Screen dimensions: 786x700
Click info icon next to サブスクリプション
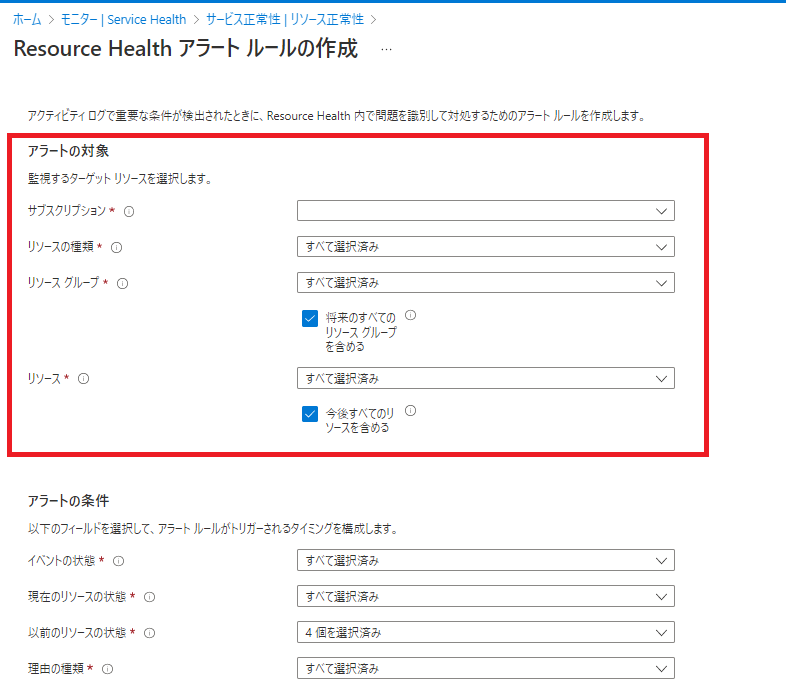click(129, 212)
